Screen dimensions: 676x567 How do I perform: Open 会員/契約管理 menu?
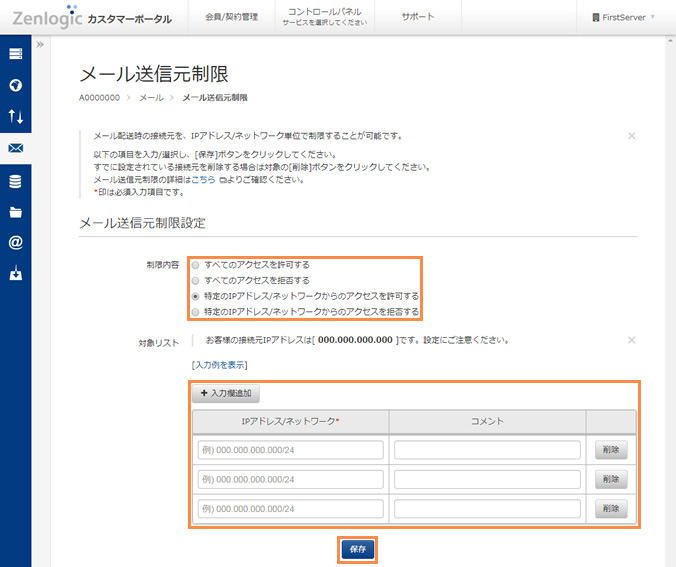pos(232,17)
